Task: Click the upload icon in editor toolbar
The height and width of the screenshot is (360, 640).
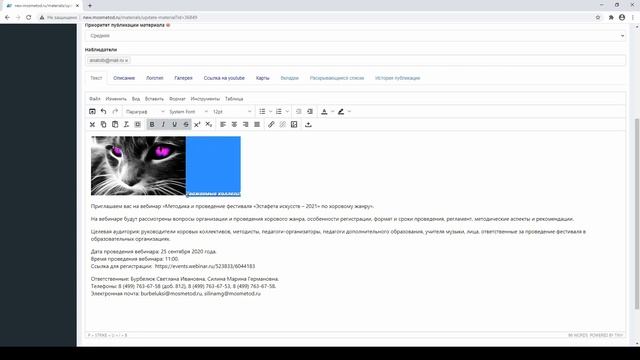Action: point(308,124)
